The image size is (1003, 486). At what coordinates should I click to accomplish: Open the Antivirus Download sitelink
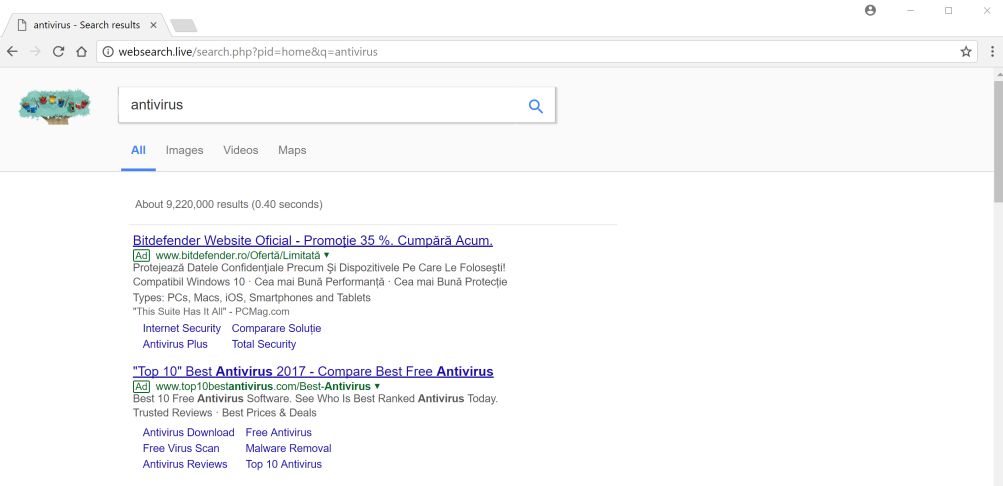click(x=189, y=432)
